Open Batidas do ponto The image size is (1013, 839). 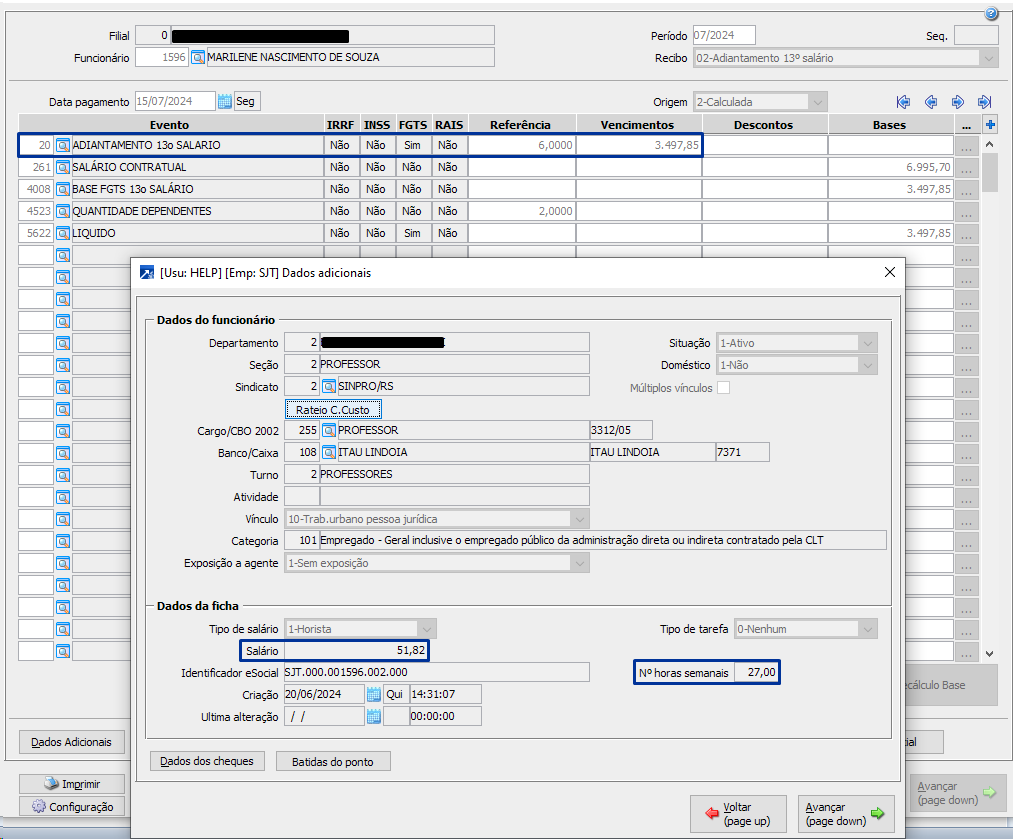click(x=333, y=762)
